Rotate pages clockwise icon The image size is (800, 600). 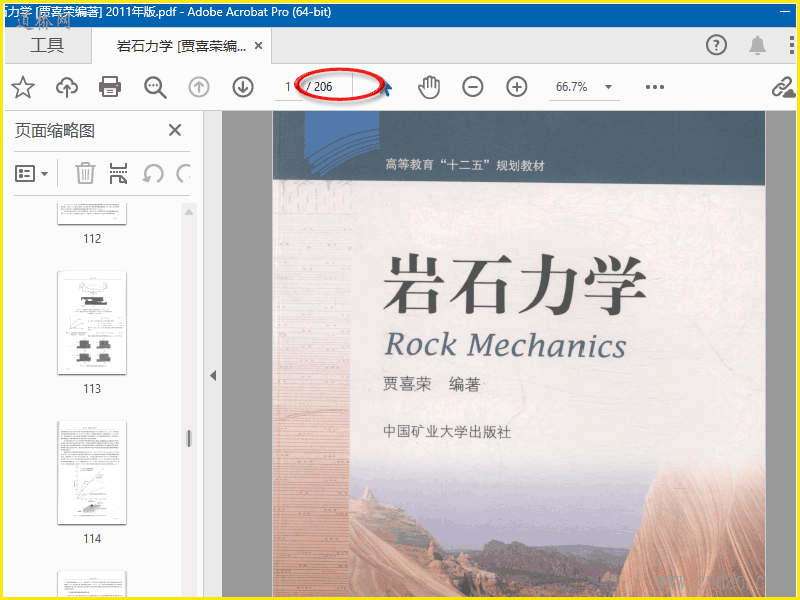coord(183,173)
